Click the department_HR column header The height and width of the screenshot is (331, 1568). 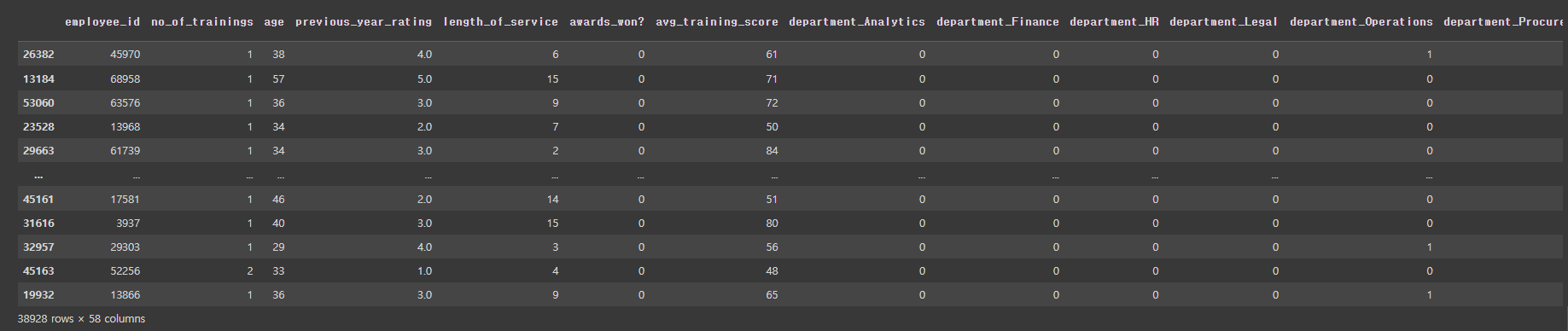(1114, 21)
